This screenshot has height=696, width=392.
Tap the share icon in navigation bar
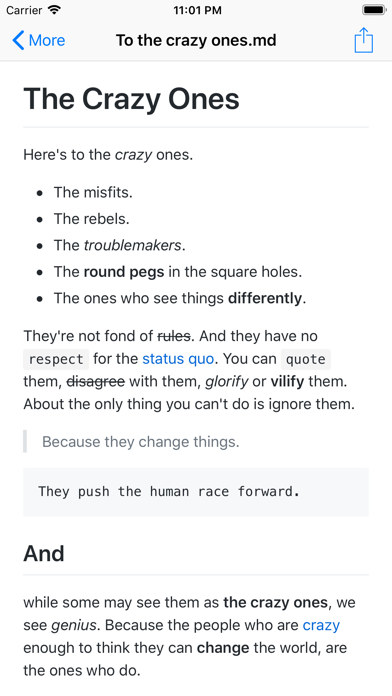pos(363,40)
